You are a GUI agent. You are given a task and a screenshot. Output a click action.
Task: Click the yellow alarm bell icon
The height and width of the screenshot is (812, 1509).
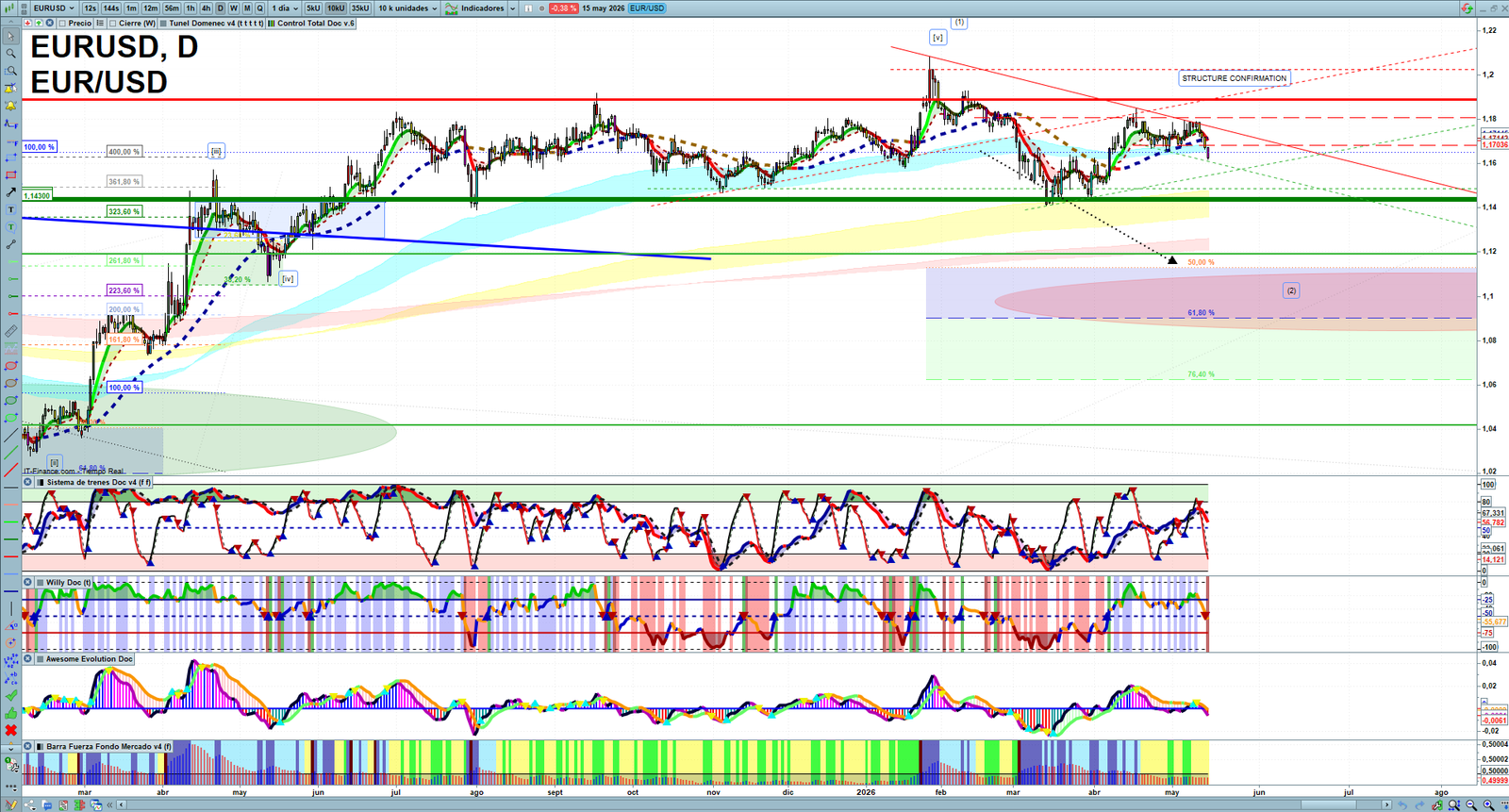(x=10, y=106)
